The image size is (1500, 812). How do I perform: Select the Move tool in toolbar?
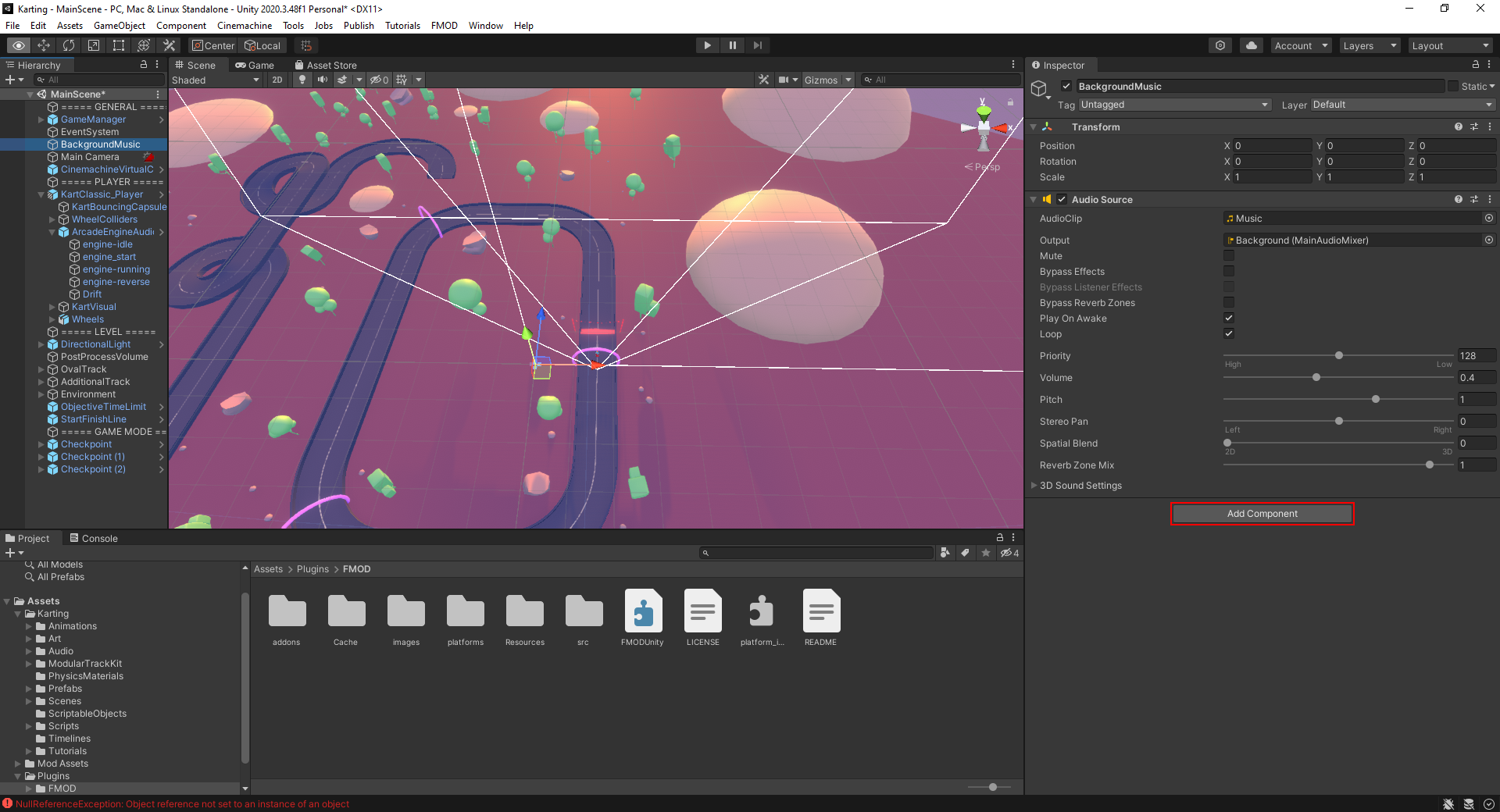[x=44, y=45]
